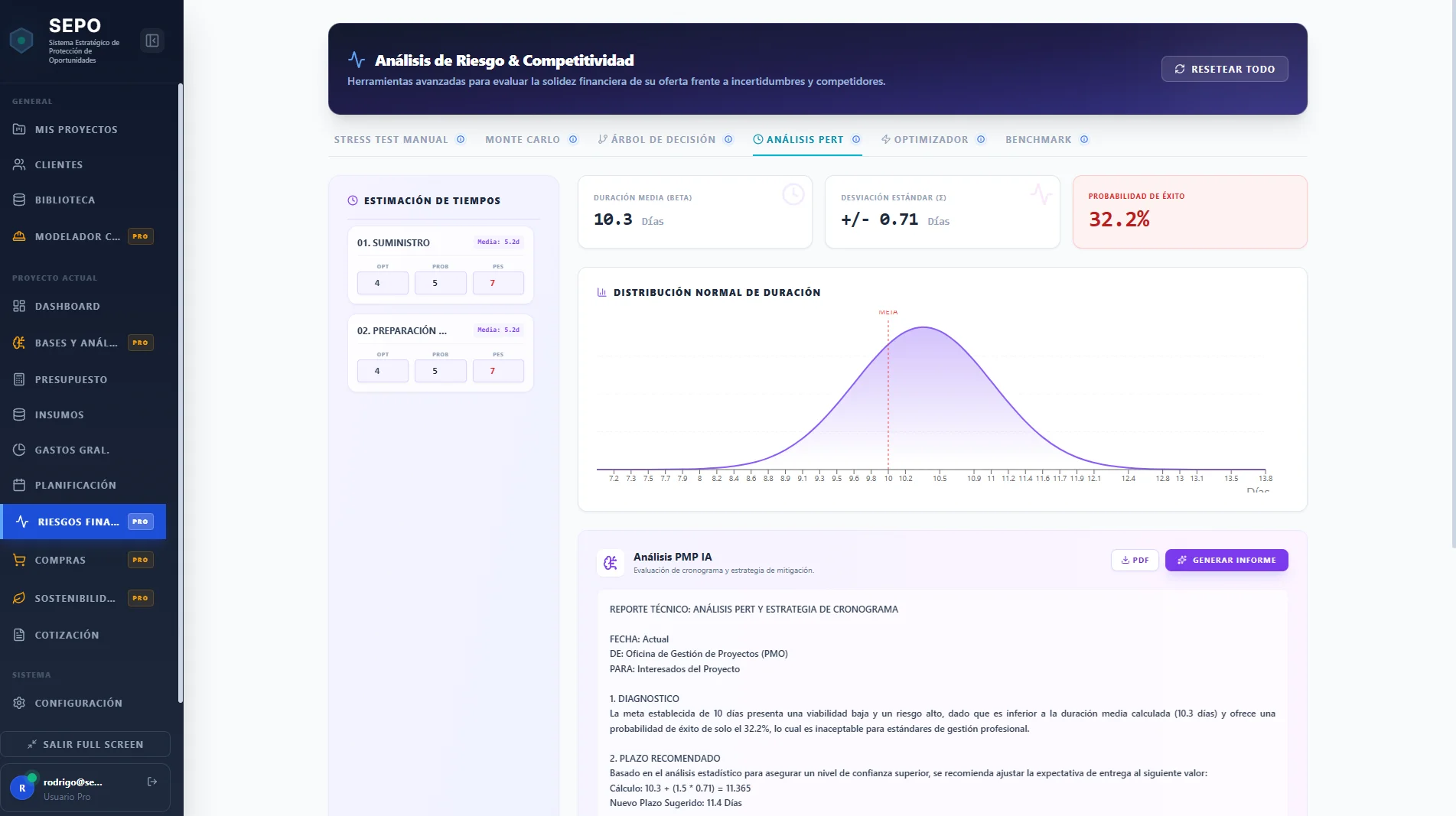Click the Análisis PMP IA brain icon
1456x816 pixels.
click(610, 563)
